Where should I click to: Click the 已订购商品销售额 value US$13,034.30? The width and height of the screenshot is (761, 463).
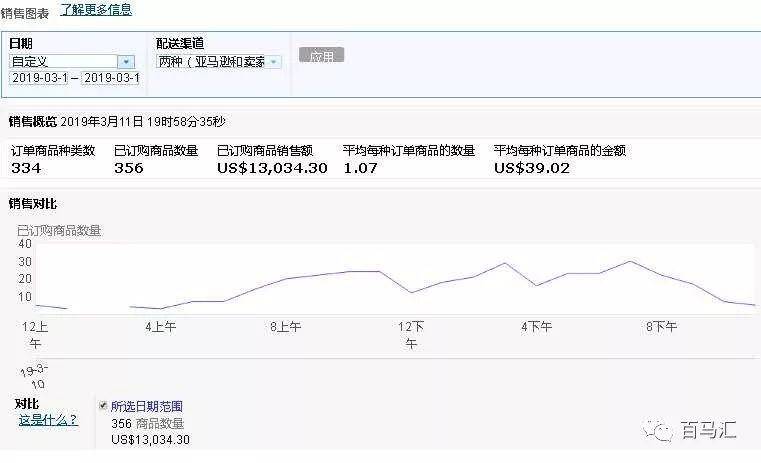(x=272, y=168)
